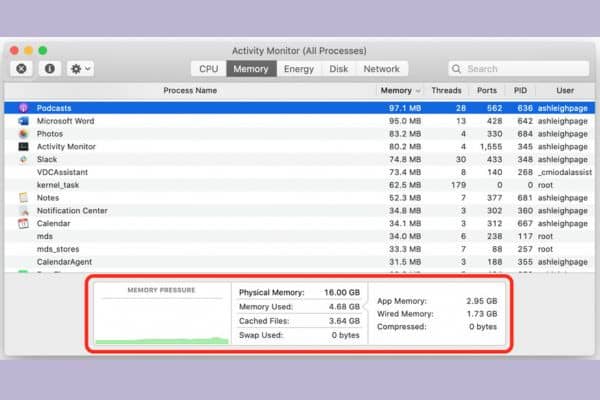Click the Notification Center process icon
This screenshot has width=600, height=400.
24,211
